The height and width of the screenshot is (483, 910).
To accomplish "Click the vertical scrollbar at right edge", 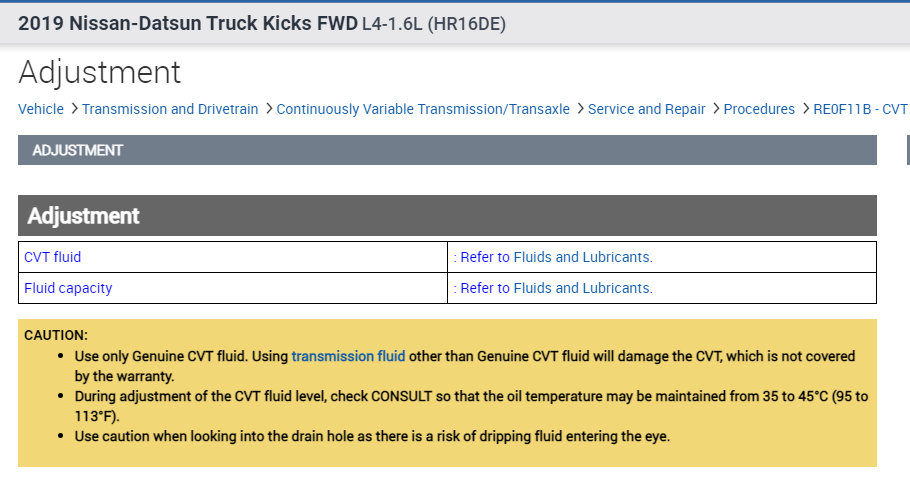I will [907, 150].
